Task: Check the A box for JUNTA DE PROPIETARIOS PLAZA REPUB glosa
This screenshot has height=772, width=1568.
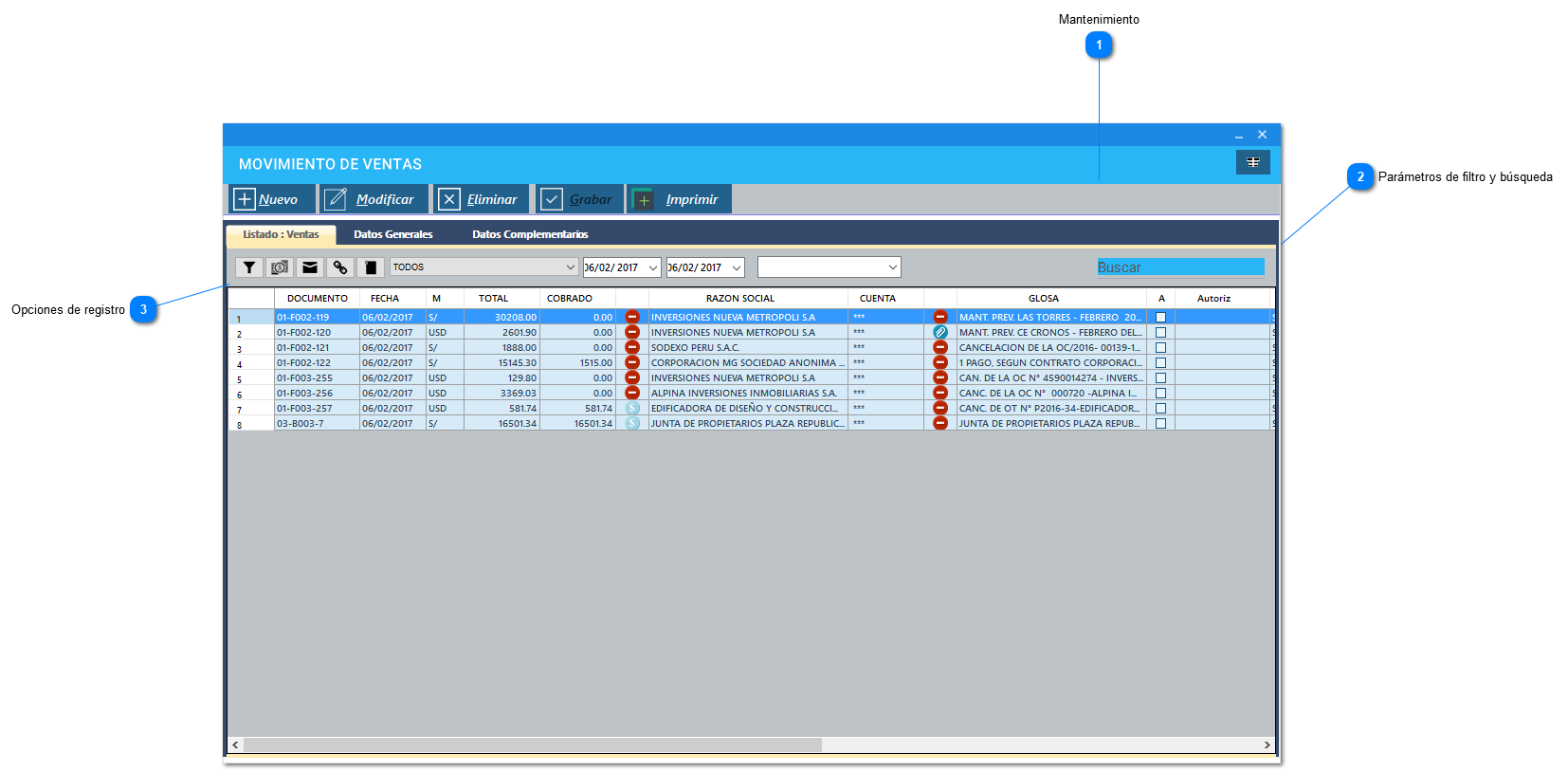Action: point(1160,423)
